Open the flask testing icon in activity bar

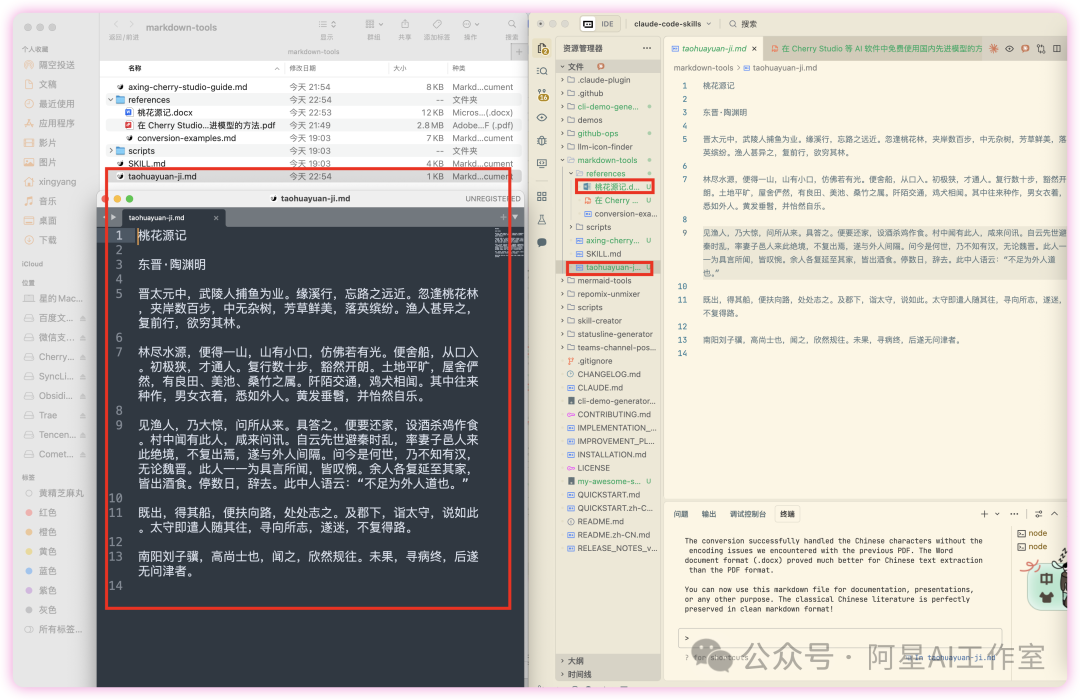tap(542, 219)
